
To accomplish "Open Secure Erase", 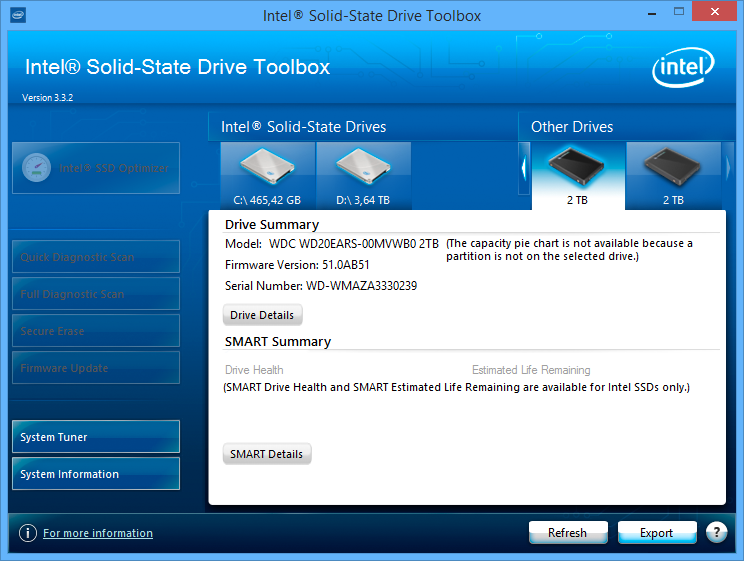I will [96, 331].
